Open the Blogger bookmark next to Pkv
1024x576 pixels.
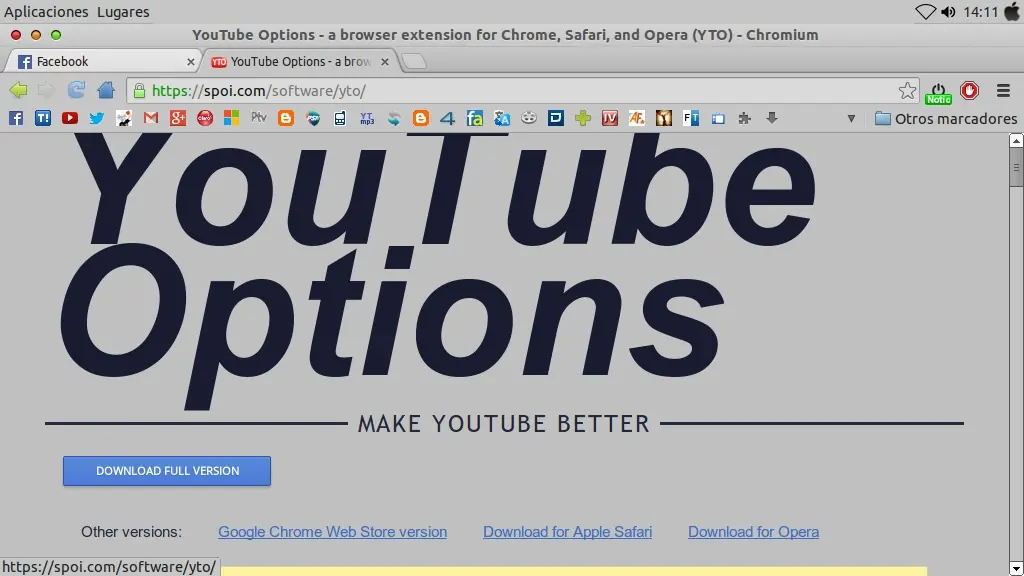coord(285,118)
